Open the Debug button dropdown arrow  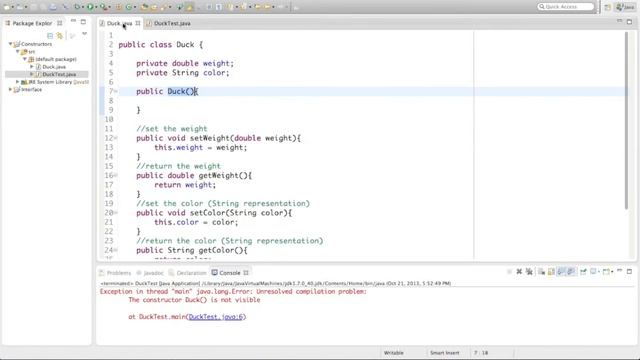coord(83,7)
